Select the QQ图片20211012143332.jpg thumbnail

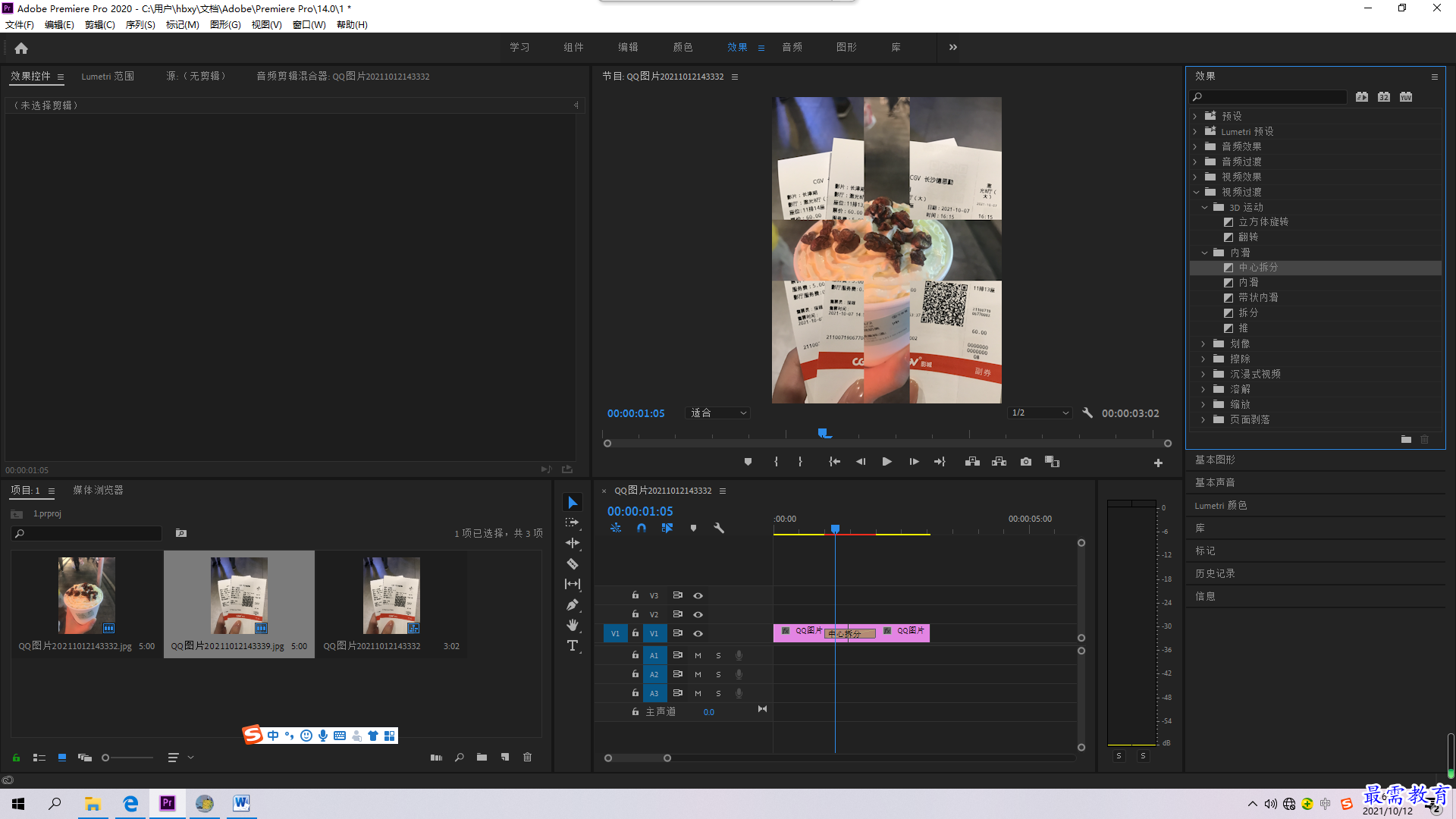pos(86,595)
